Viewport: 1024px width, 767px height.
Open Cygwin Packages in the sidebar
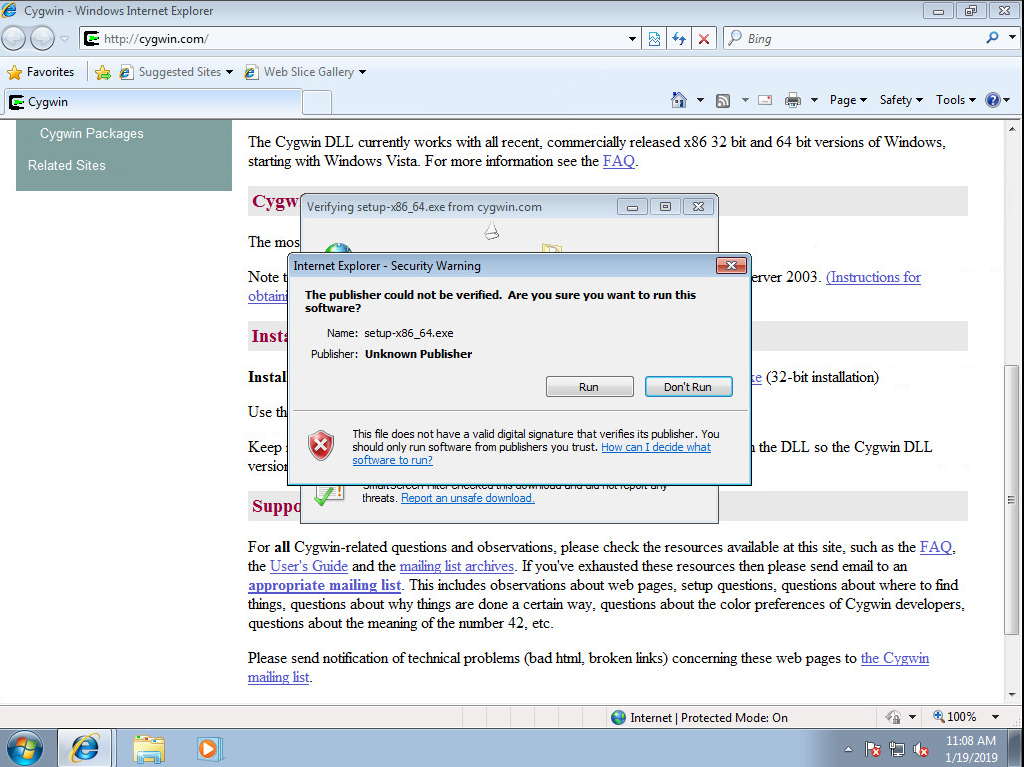[91, 133]
